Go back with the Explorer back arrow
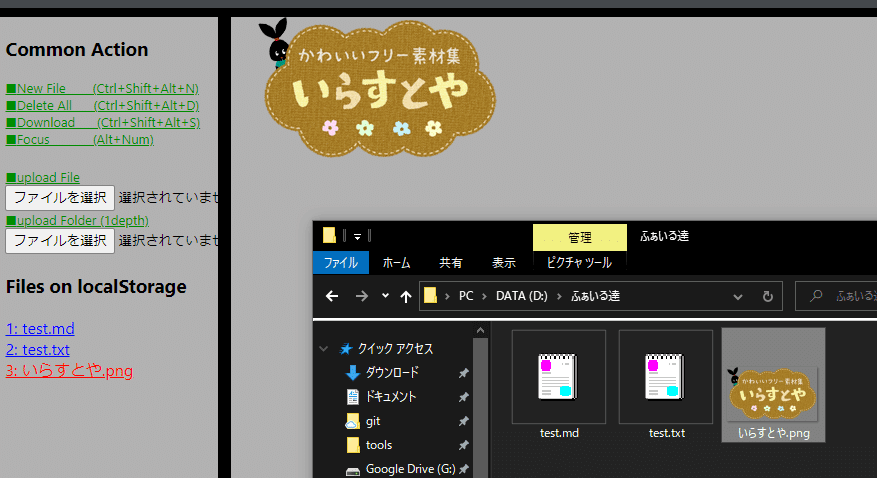Image resolution: width=877 pixels, height=478 pixels. tap(332, 296)
